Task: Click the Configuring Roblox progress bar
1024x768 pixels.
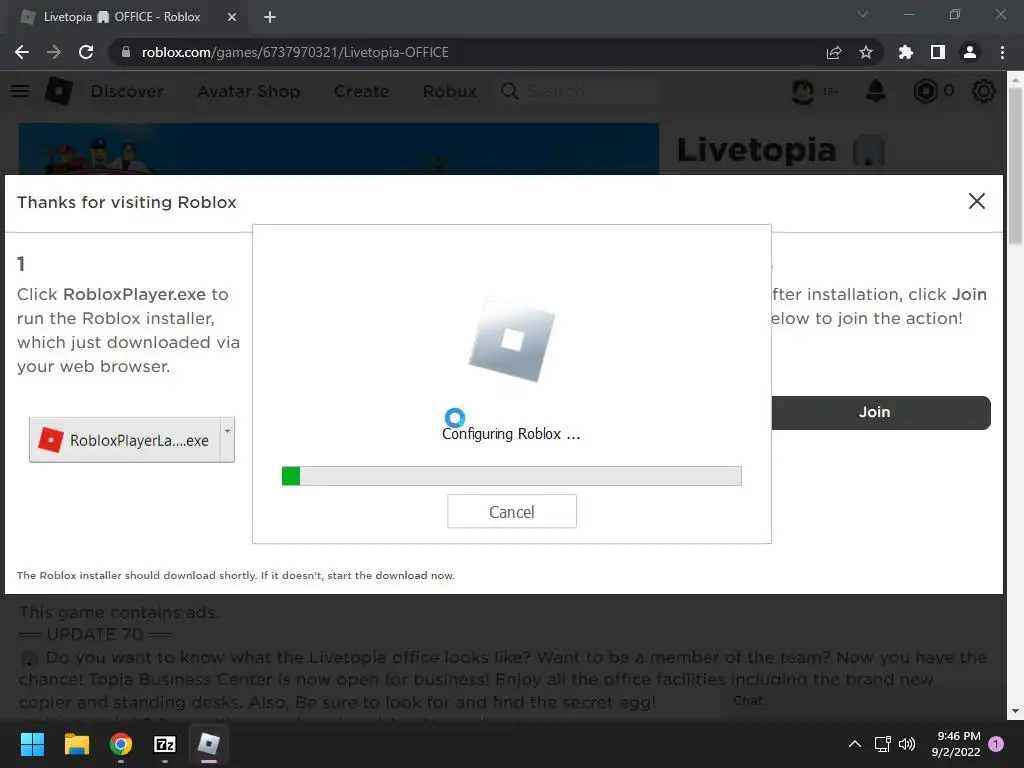Action: click(511, 476)
